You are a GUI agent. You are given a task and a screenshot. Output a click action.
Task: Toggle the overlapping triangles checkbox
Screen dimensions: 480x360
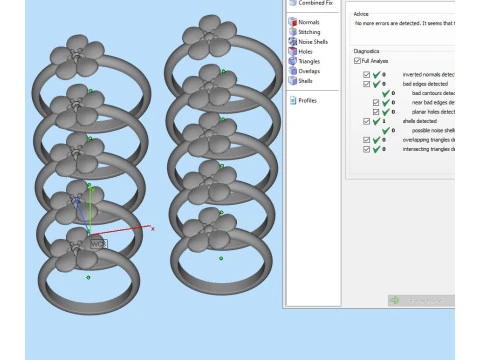click(366, 140)
